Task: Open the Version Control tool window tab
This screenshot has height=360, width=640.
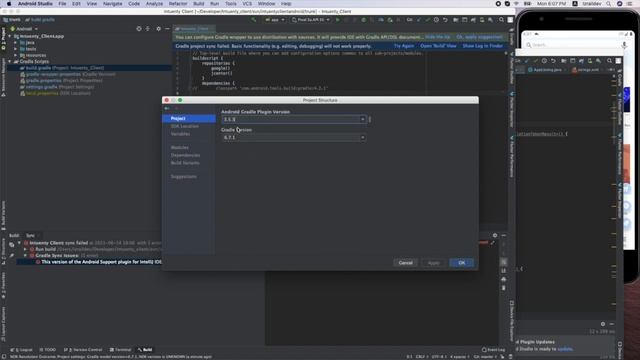Action: [x=83, y=350]
